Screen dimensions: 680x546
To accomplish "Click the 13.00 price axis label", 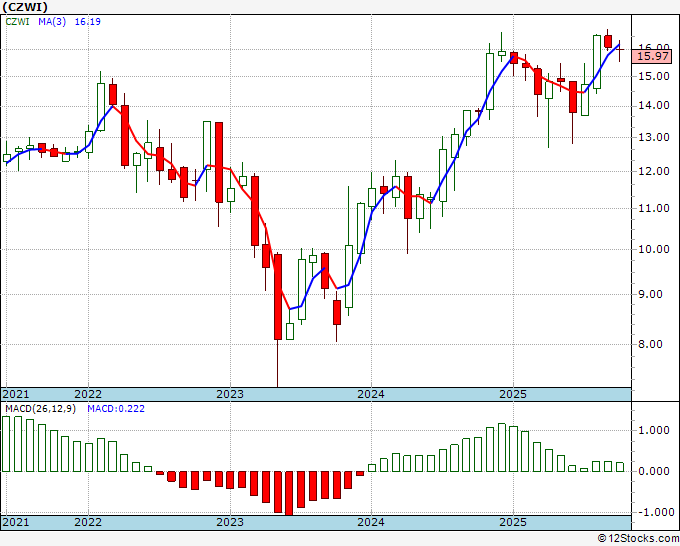I will coord(654,137).
